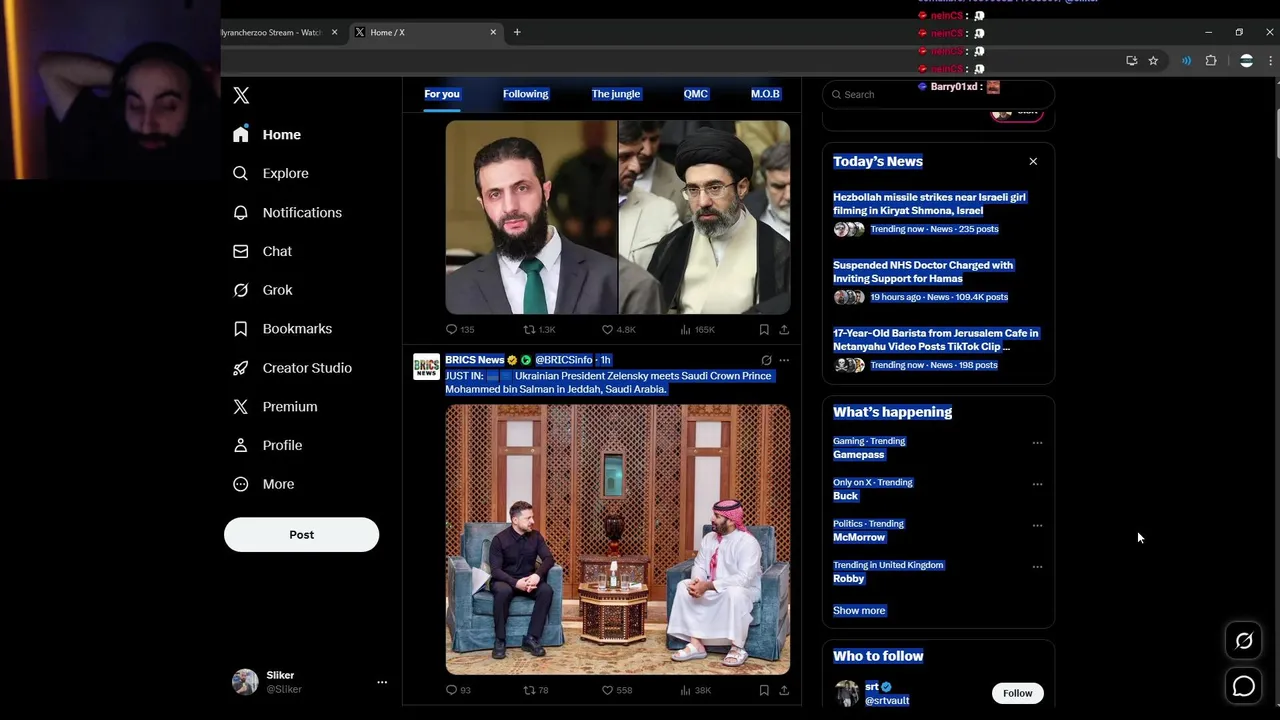This screenshot has width=1280, height=720.
Task: Open Gamepass trending topic
Action: point(859,455)
